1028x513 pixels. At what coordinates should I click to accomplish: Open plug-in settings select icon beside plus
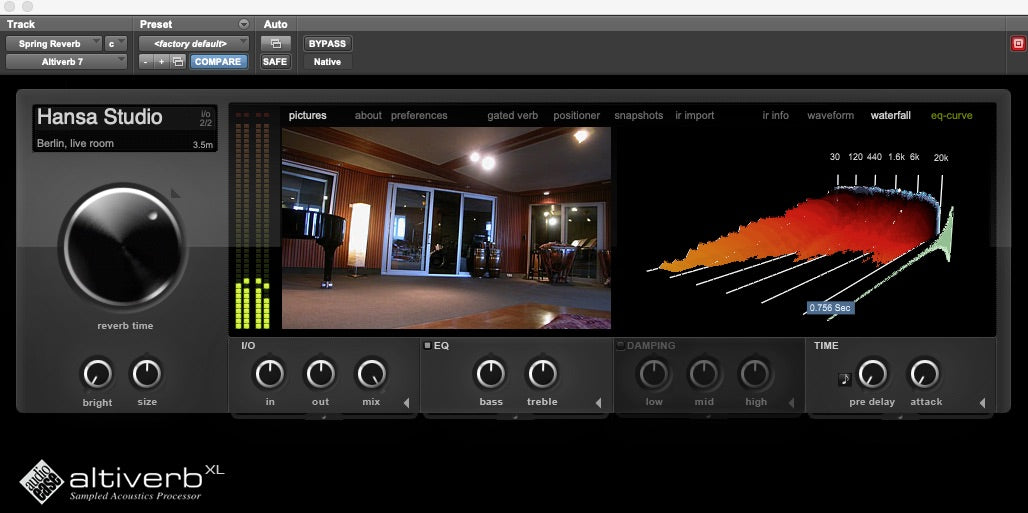click(178, 62)
